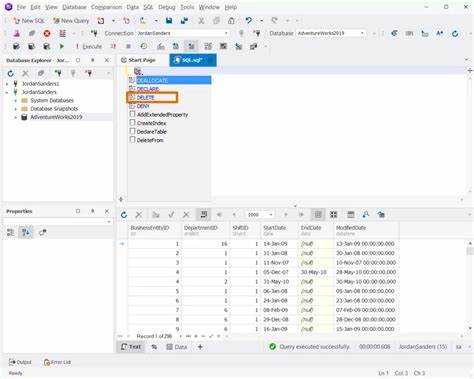Close the Properties panel
This screenshot has width=474, height=379.
coord(107,211)
